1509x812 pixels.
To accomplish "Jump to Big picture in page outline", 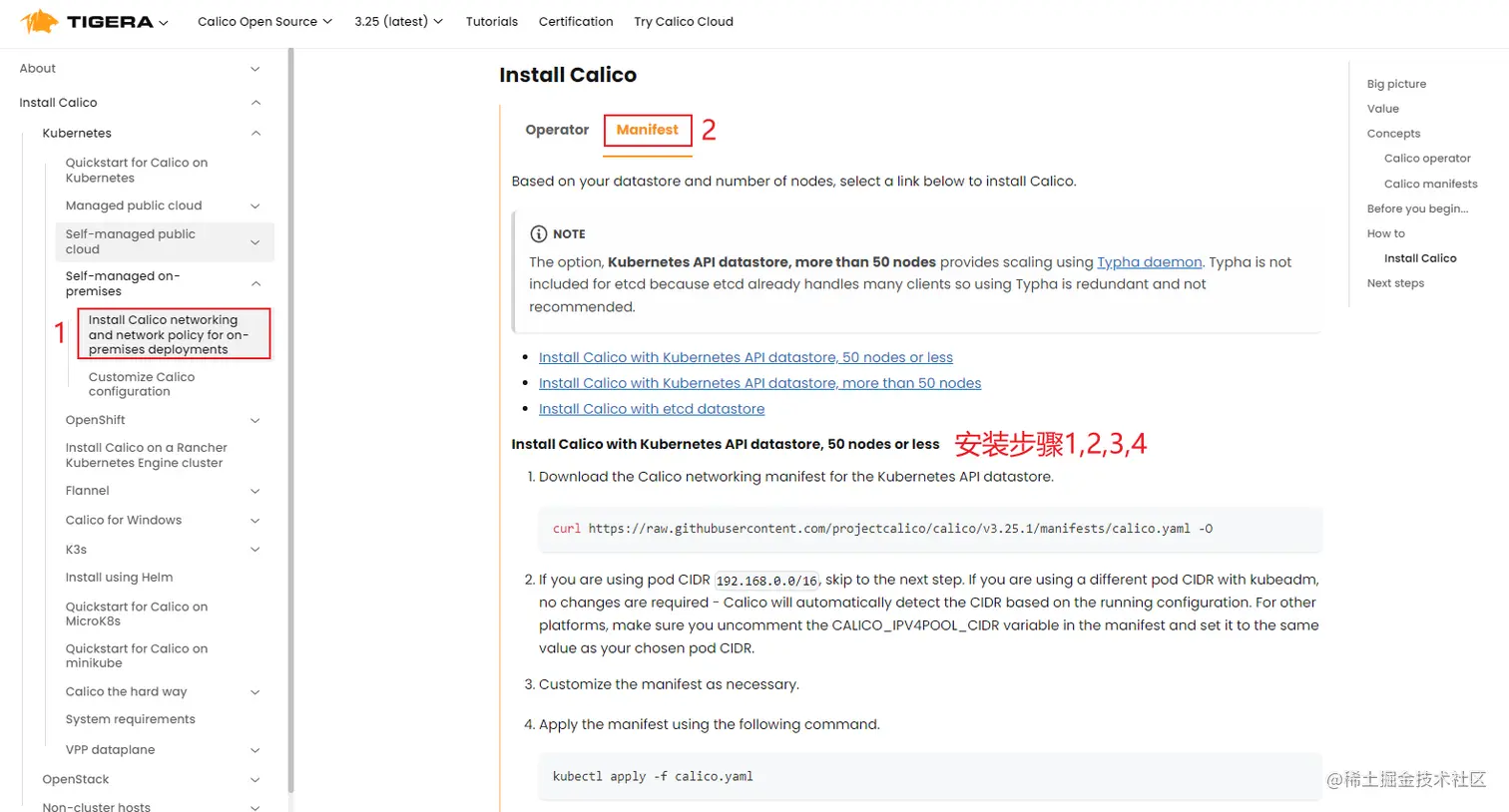I will point(1396,84).
